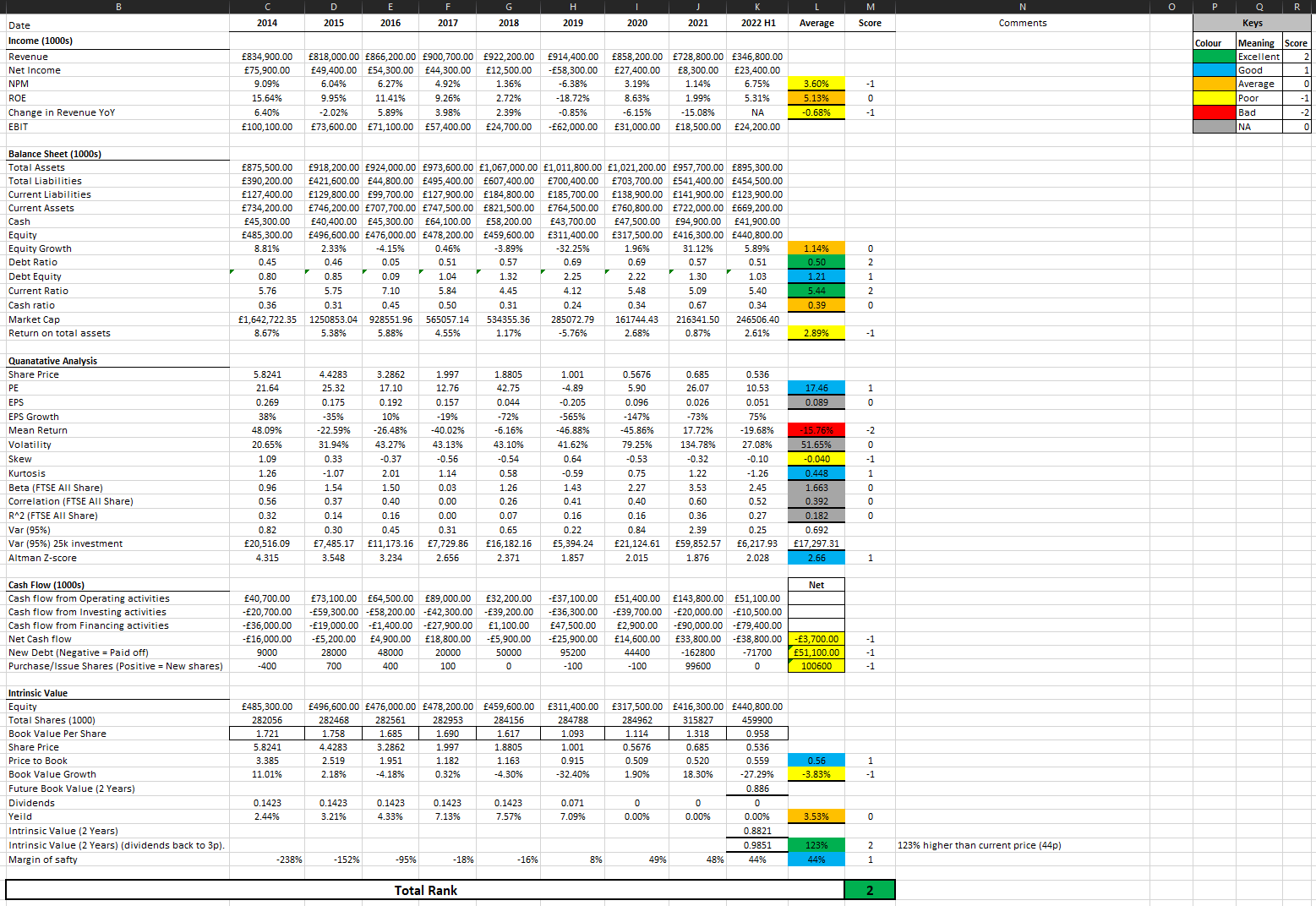This screenshot has width=1316, height=906.
Task: Select the 'Average' column heading cell
Action: tap(816, 23)
